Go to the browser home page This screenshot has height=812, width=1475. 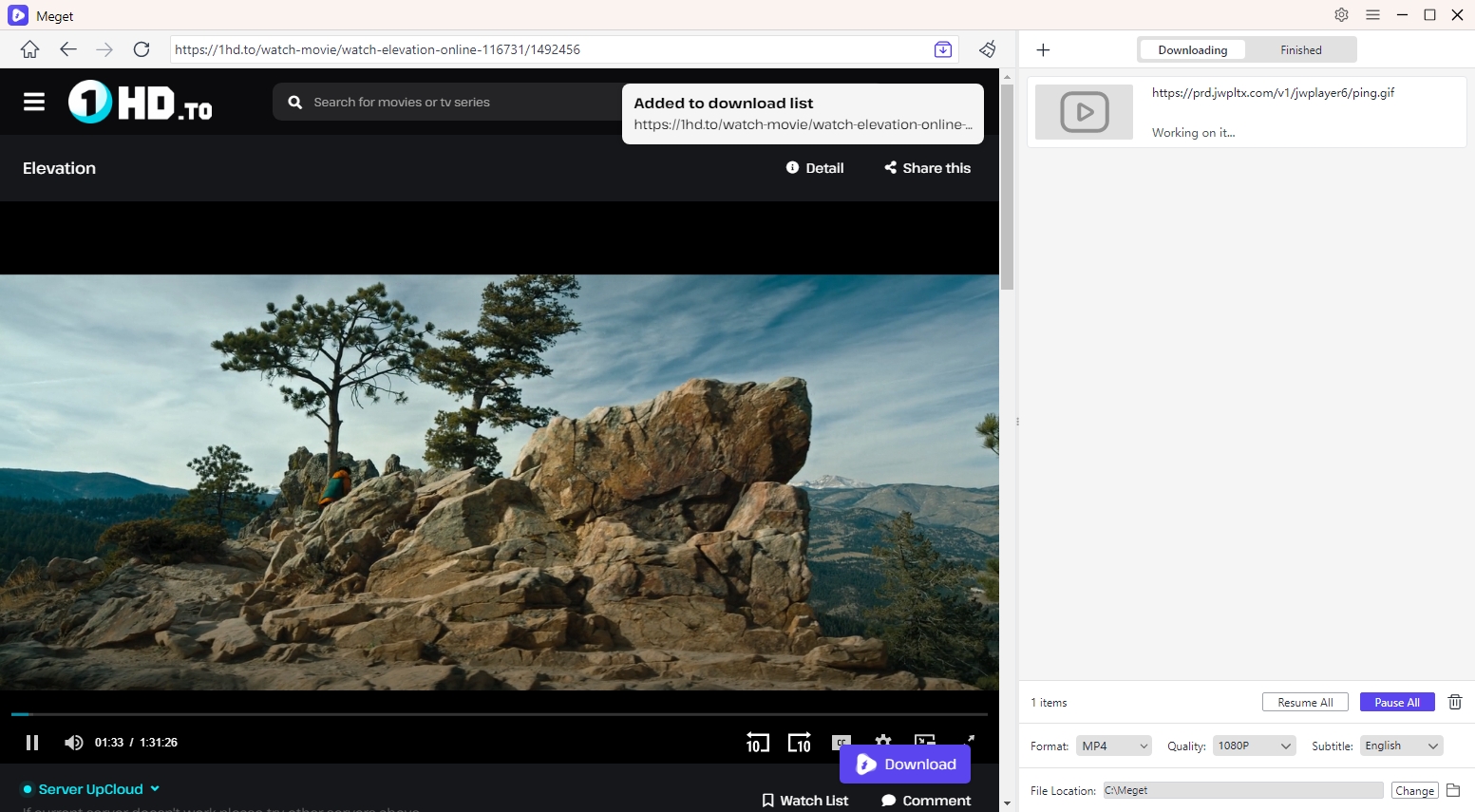tap(29, 49)
